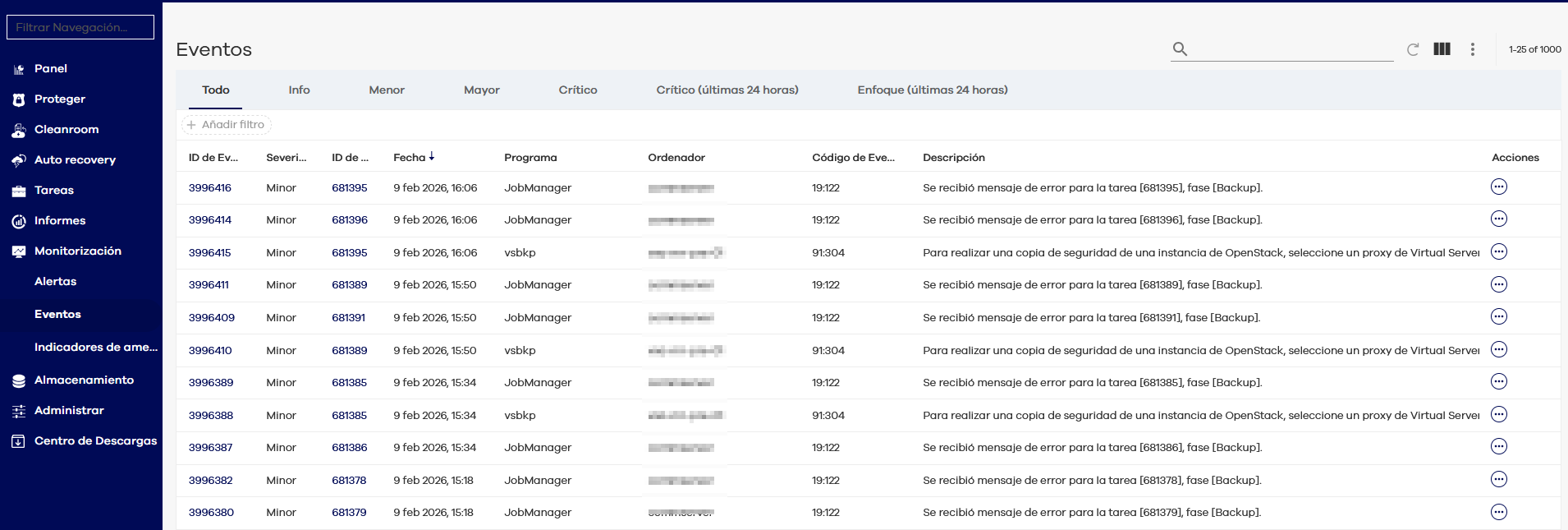
Task: Select the Enfoque (últimas 24 horas) tab
Action: pos(932,90)
